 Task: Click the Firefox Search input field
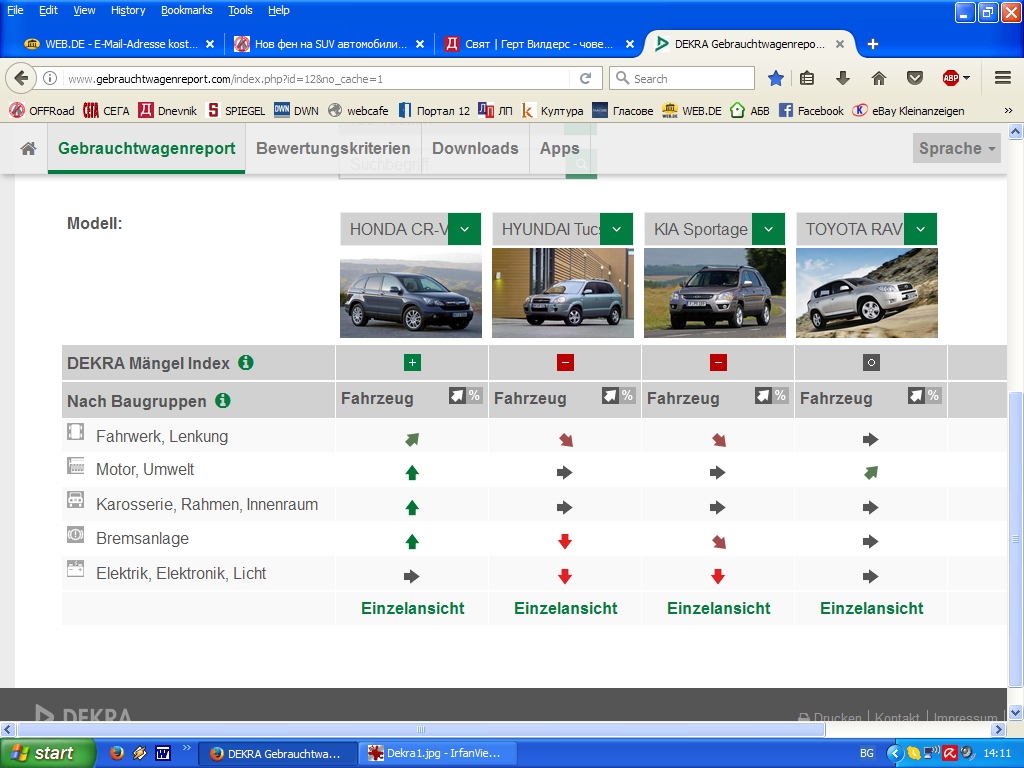(x=690, y=78)
